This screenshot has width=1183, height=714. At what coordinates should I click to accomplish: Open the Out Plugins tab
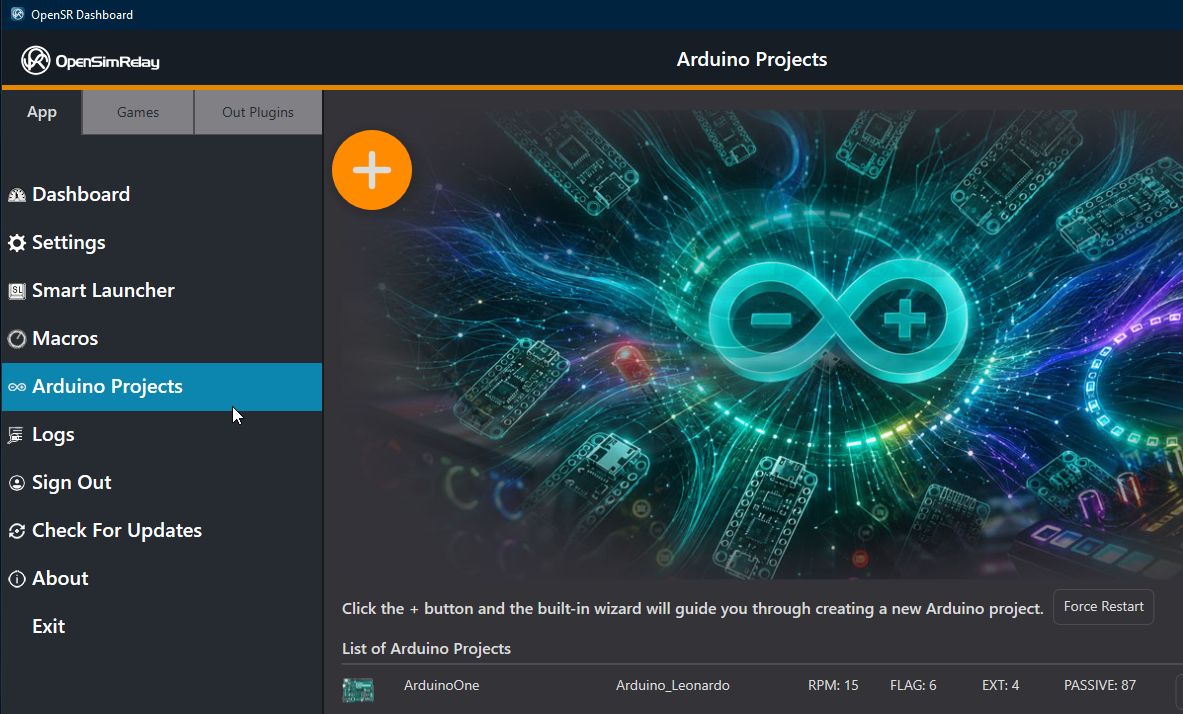coord(258,112)
